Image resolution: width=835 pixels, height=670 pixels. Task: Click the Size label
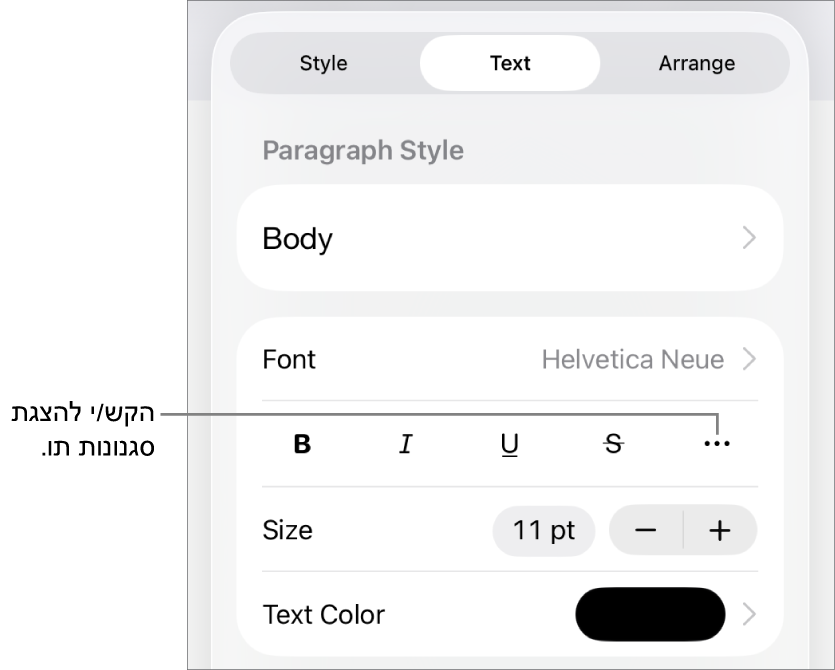click(x=288, y=530)
